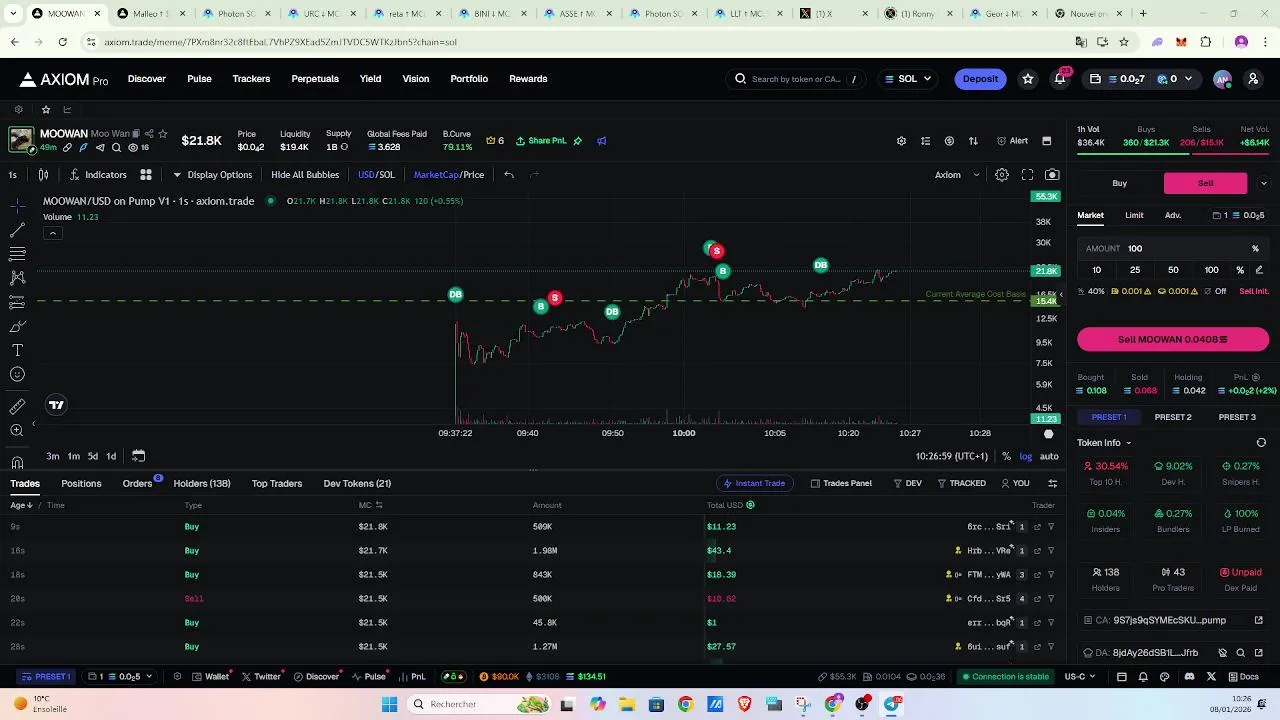Select the Buy side in trade panel
The image size is (1280, 720).
click(1119, 183)
